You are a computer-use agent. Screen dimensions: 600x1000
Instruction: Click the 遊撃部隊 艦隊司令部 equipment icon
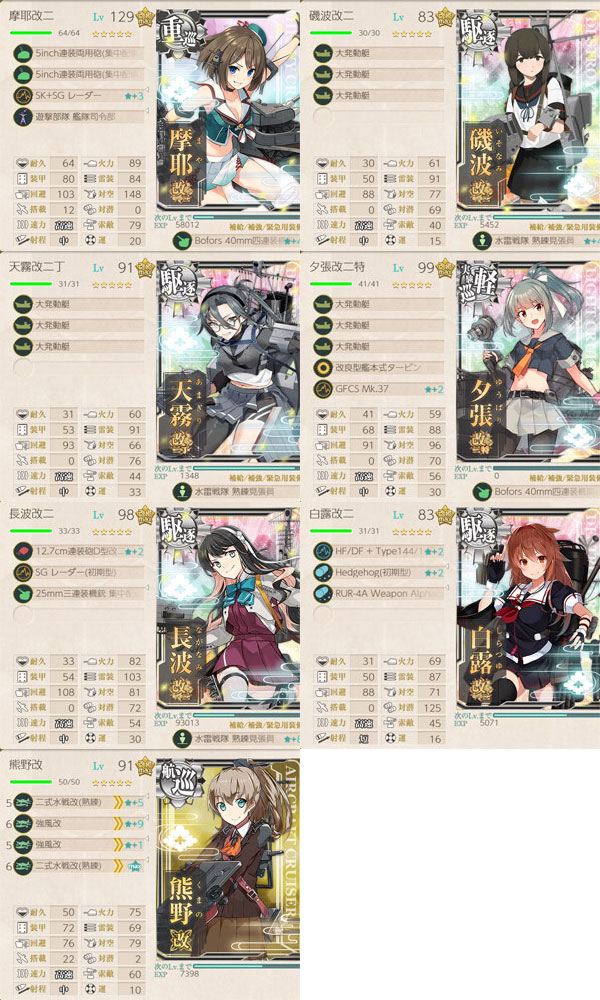(x=23, y=117)
